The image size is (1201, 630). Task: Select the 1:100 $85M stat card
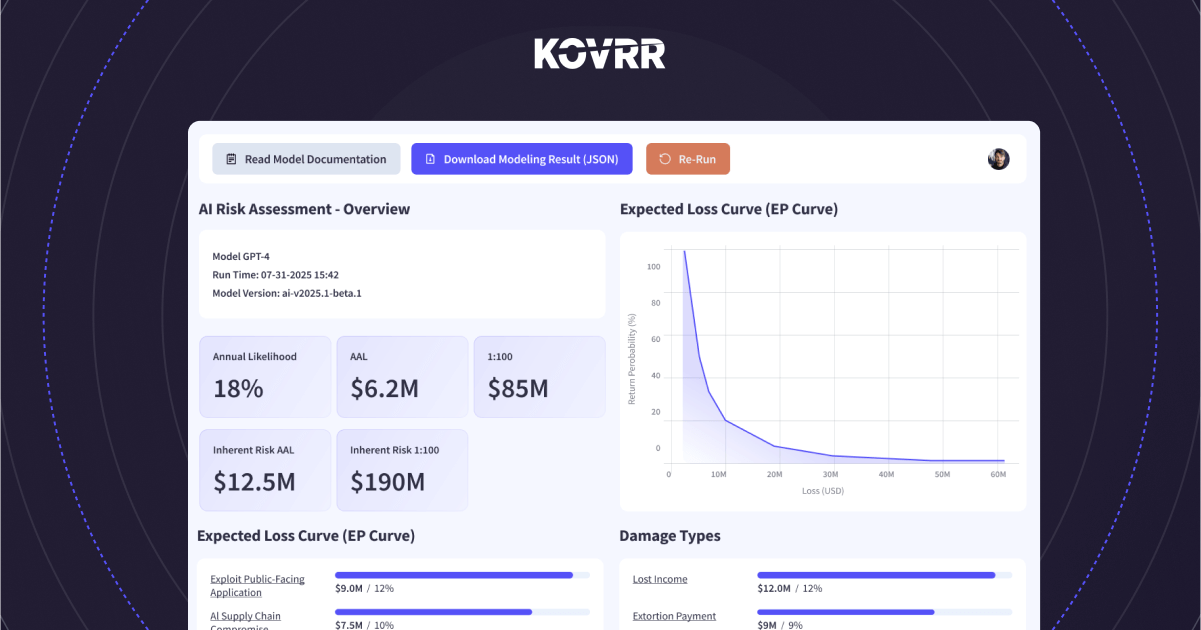tap(539, 377)
